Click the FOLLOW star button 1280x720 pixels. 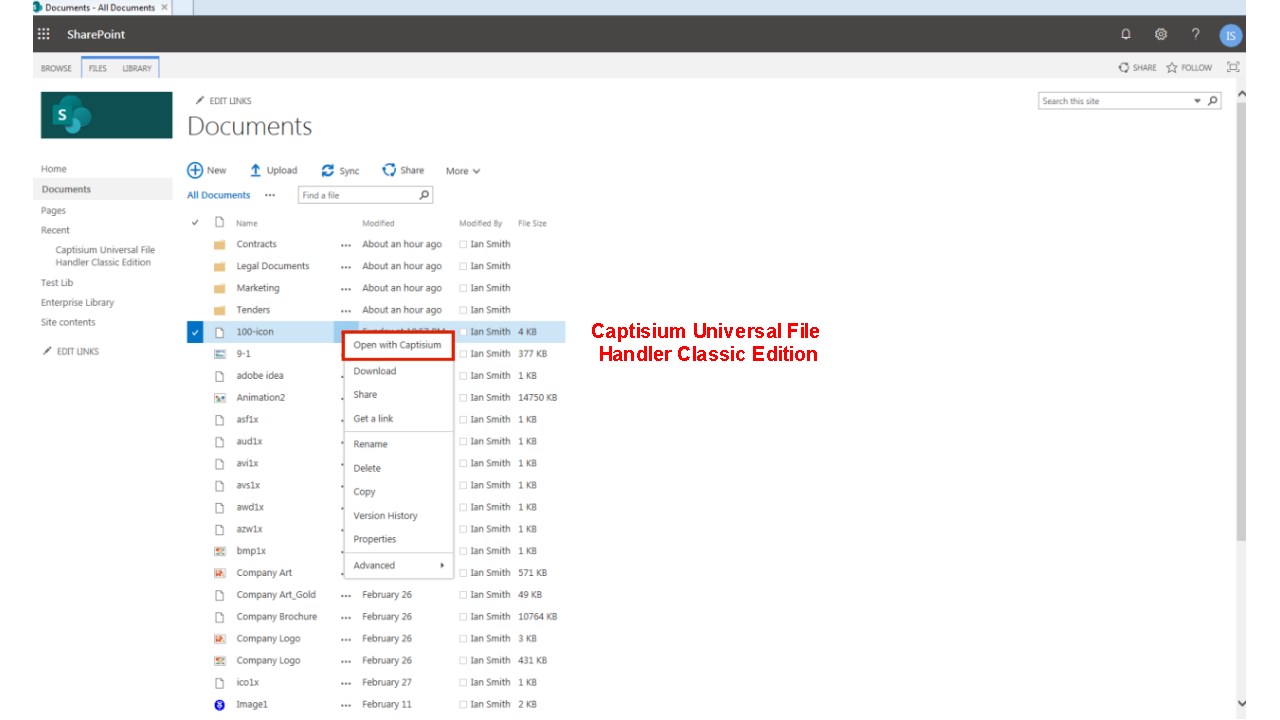1189,68
